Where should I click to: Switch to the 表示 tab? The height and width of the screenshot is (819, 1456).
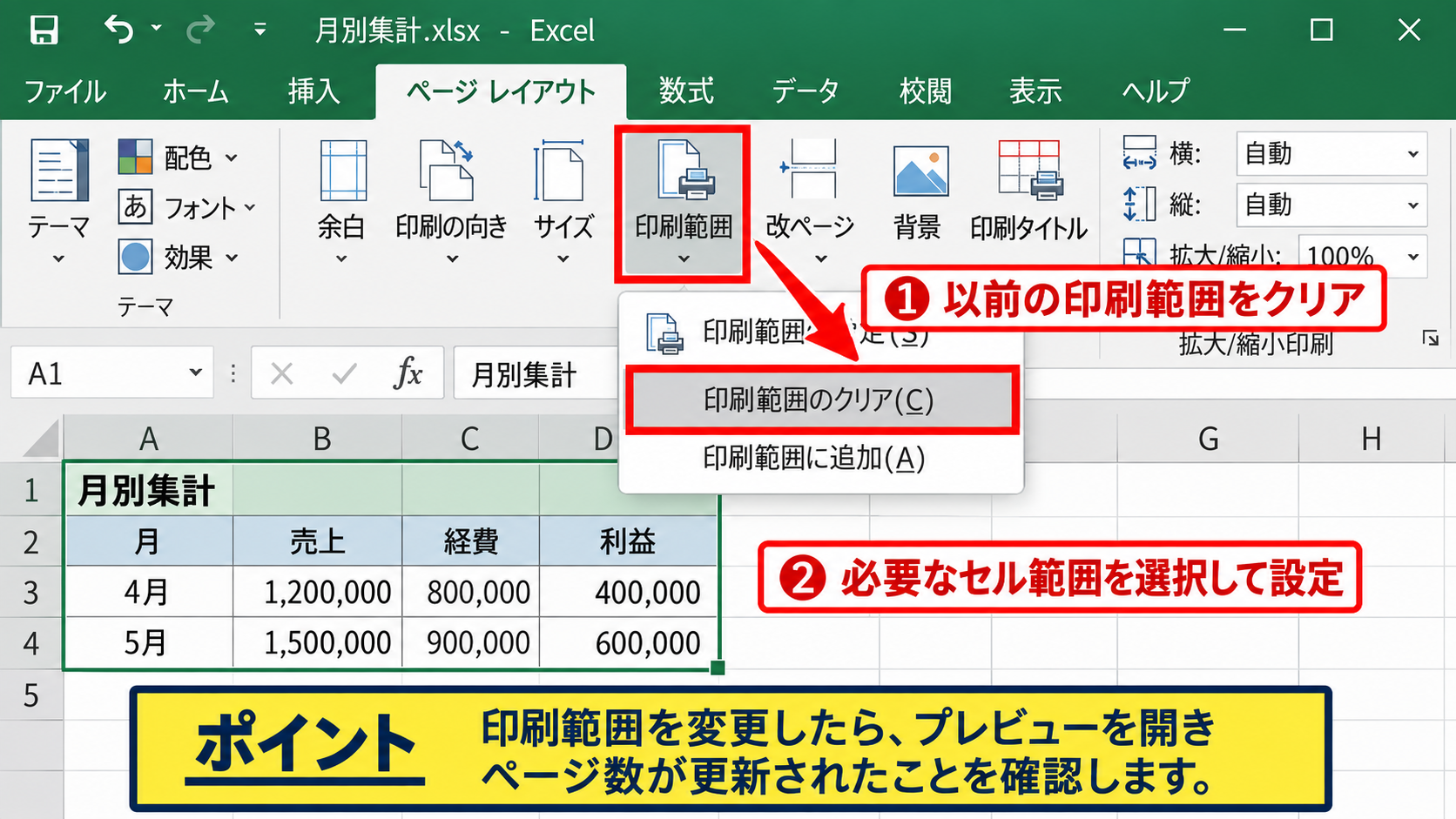click(x=1035, y=91)
